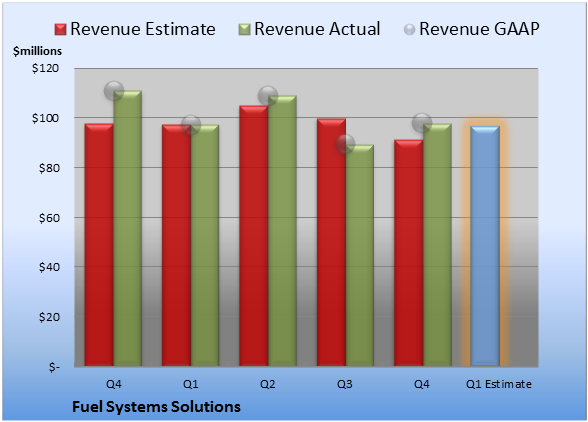The image size is (588, 422).
Task: Select the green Q2 revenue actual bar
Action: (282, 231)
